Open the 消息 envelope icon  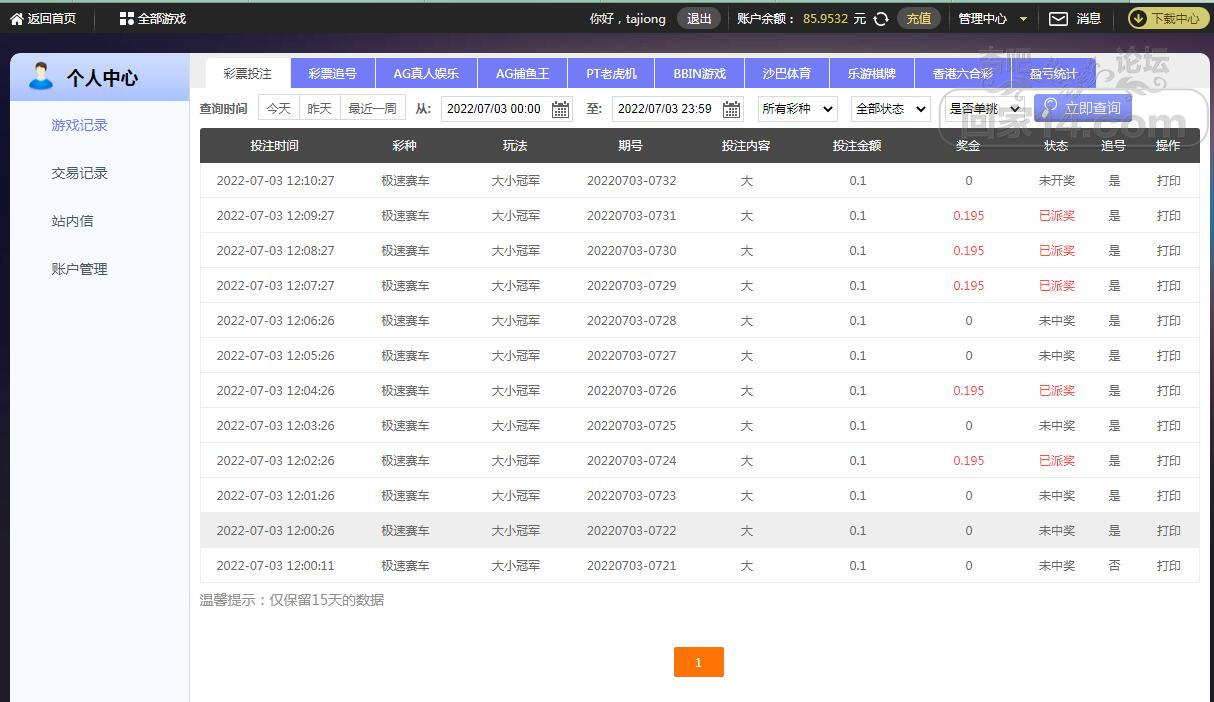[x=1058, y=19]
